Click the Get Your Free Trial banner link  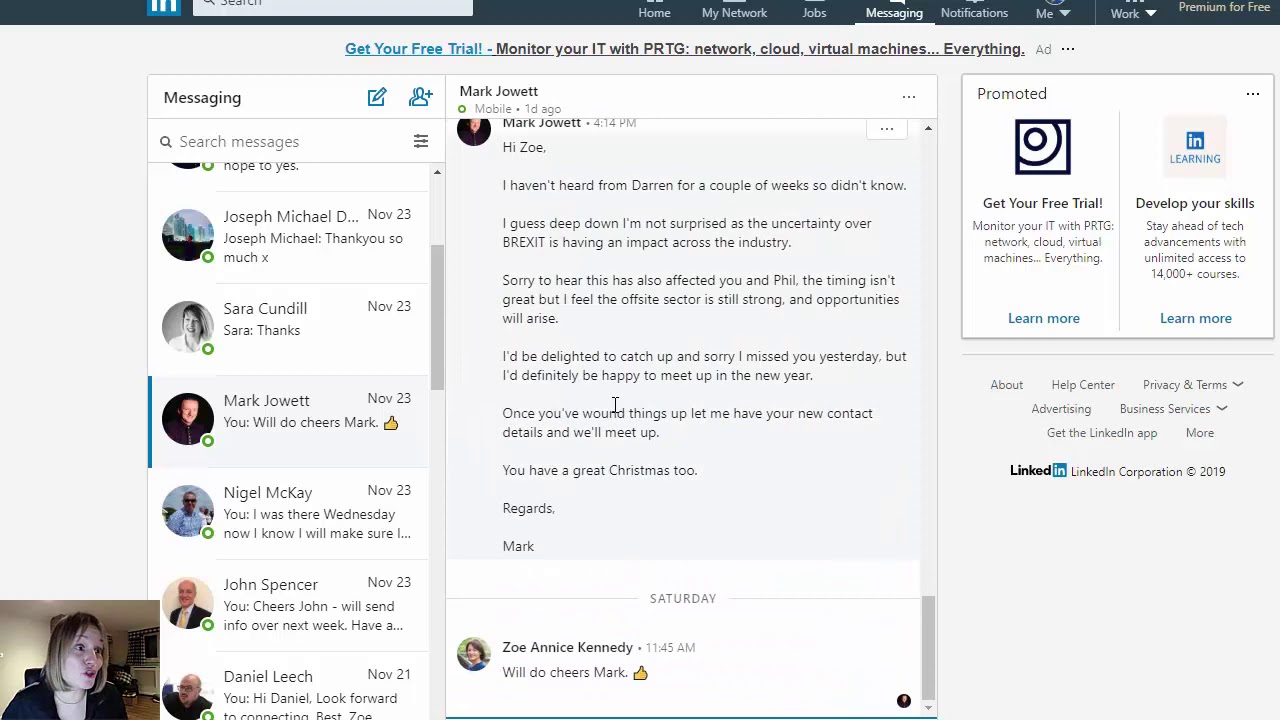click(x=685, y=49)
